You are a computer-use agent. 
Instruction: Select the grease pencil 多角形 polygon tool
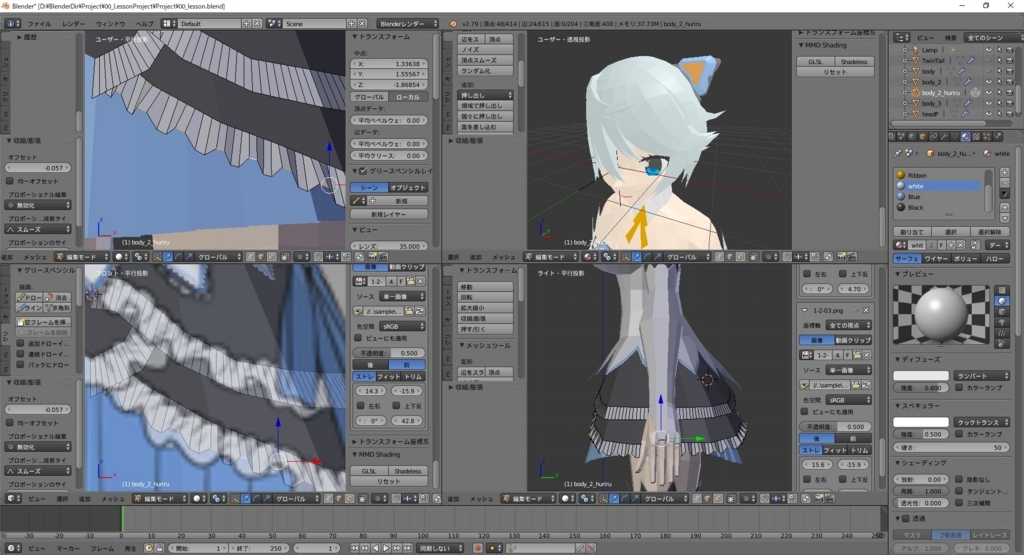tap(57, 308)
